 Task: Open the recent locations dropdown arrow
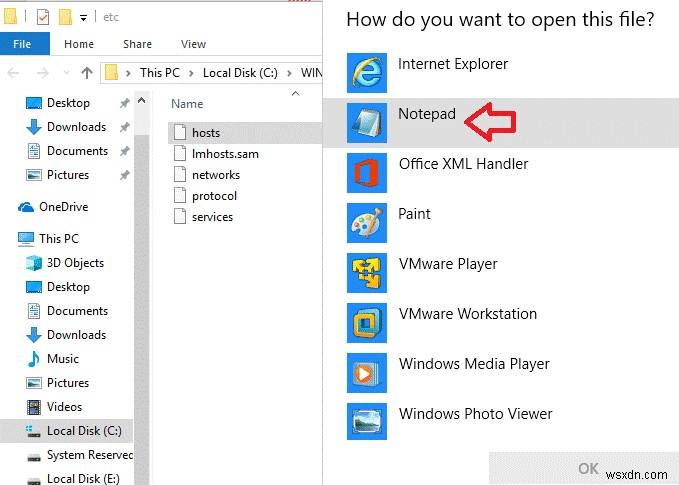tap(66, 73)
